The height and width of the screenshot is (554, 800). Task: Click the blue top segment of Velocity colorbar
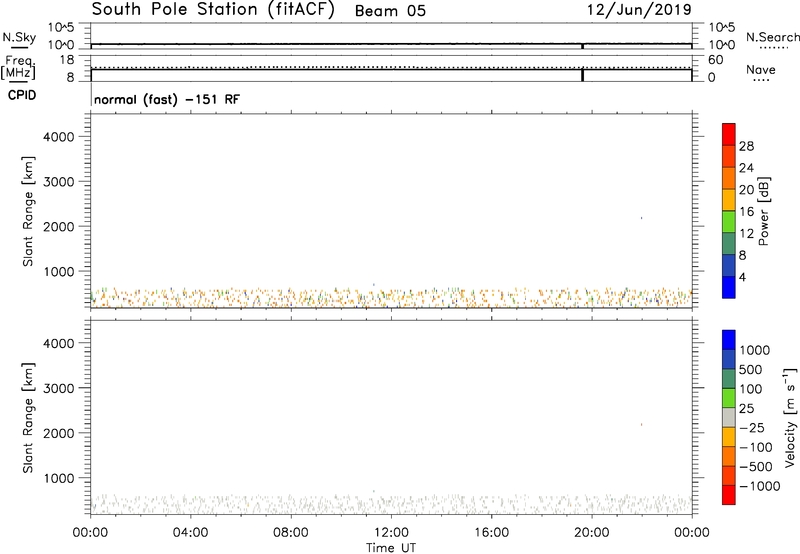[x=729, y=340]
